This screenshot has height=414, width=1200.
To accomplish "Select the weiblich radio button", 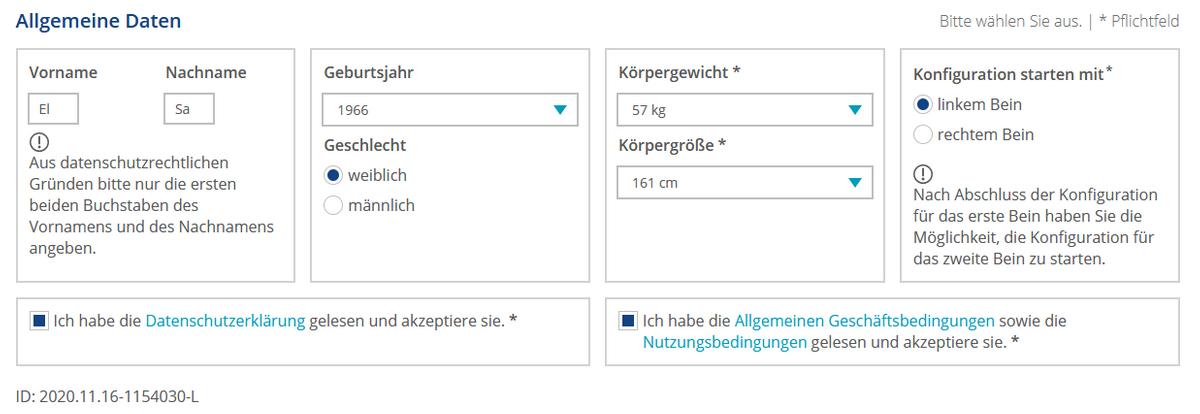I will 333,175.
